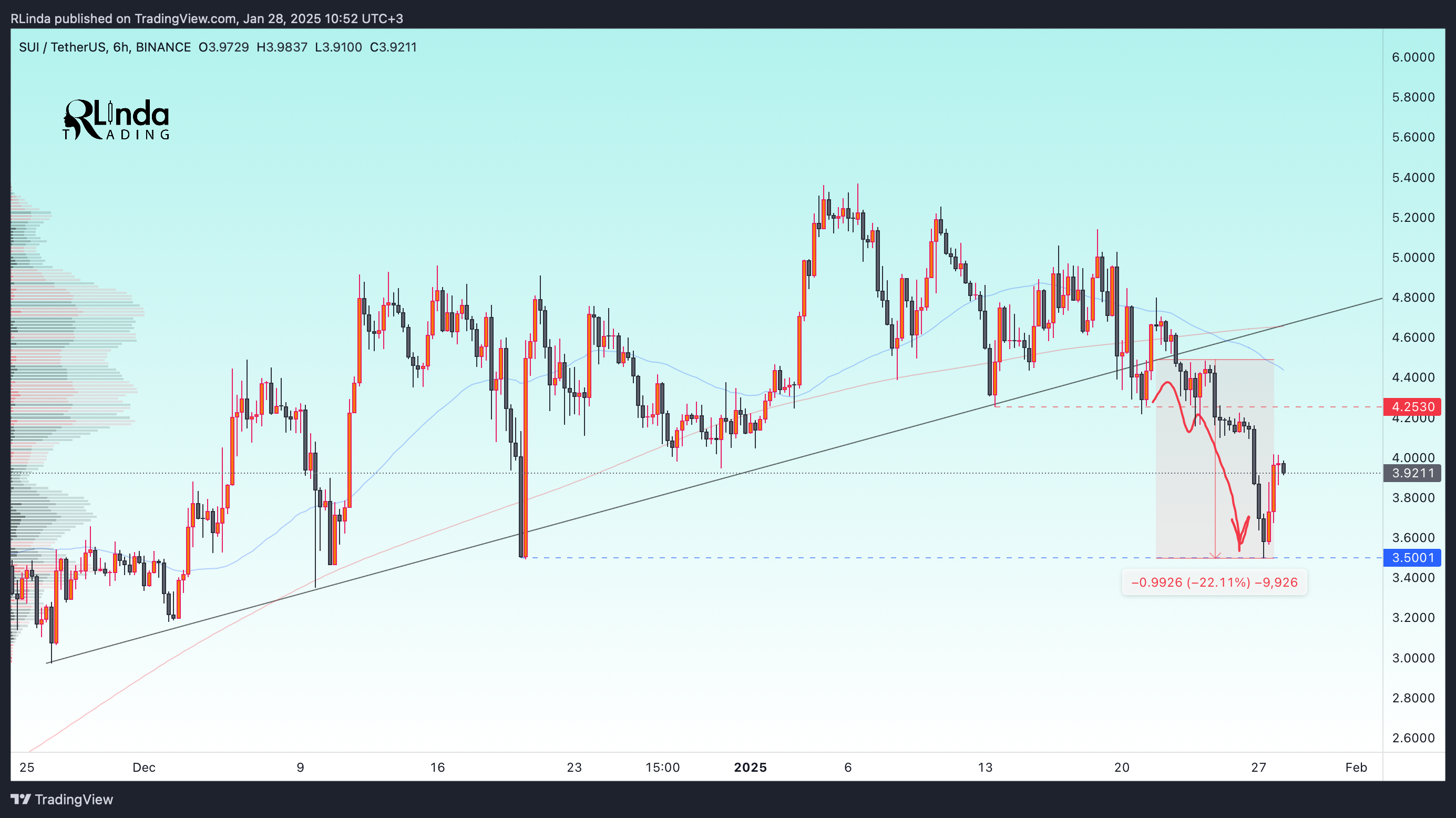Viewport: 1456px width, 818px height.
Task: Click the 5.4000 price axis label
Action: coord(1413,178)
